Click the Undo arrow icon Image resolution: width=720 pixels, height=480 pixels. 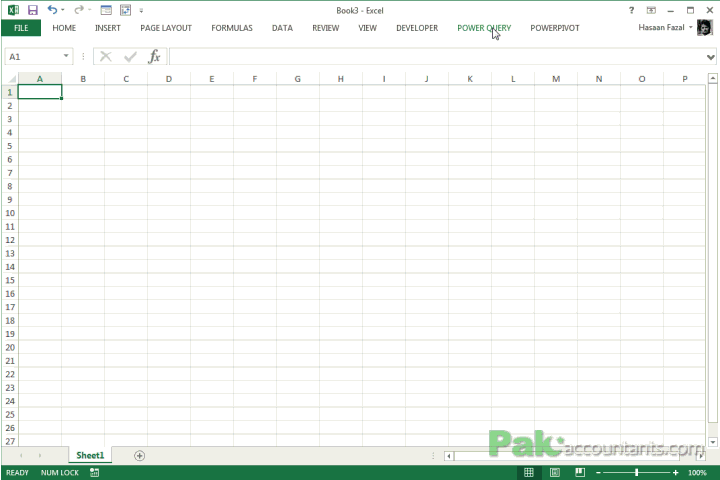click(x=52, y=10)
